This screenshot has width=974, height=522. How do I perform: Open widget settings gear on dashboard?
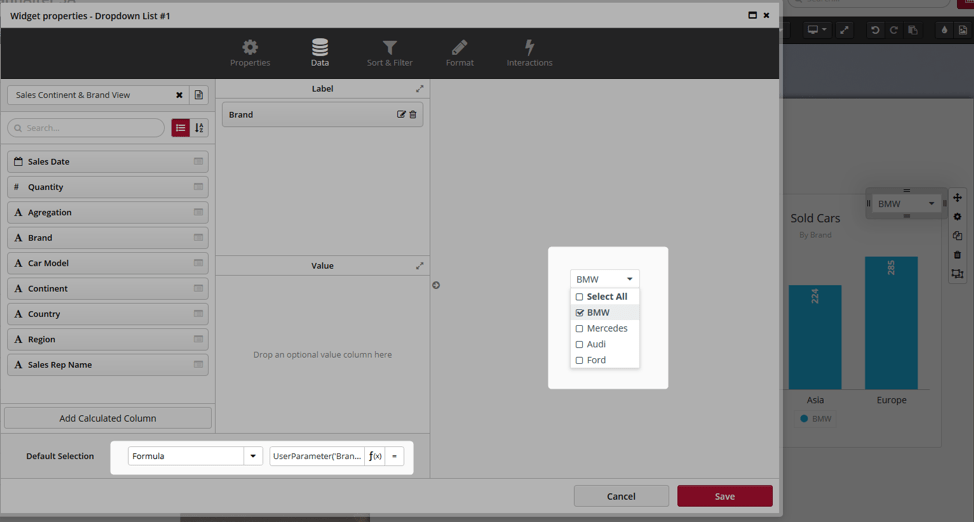click(x=957, y=217)
